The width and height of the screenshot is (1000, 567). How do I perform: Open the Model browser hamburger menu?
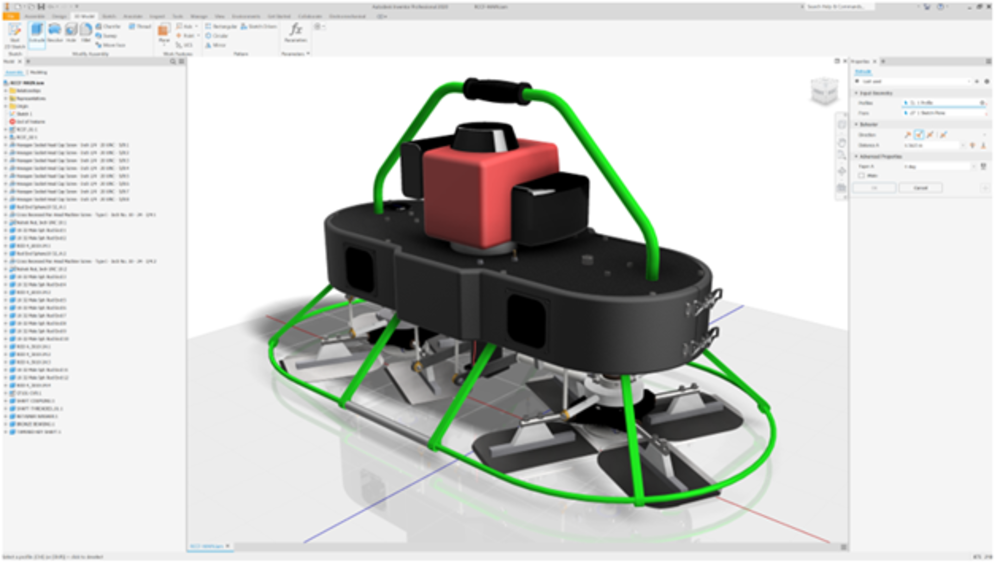[182, 62]
